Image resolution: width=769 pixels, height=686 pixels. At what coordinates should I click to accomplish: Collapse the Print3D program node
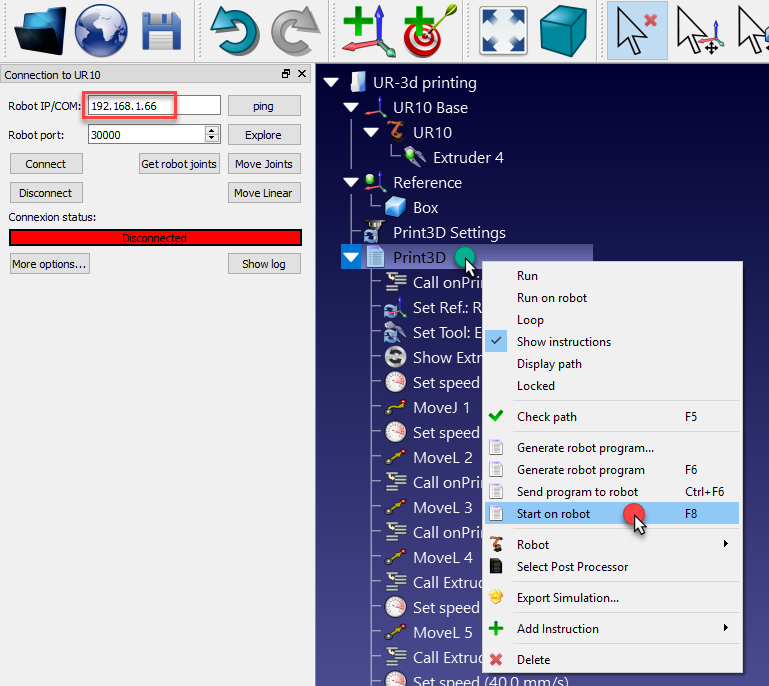[351, 258]
